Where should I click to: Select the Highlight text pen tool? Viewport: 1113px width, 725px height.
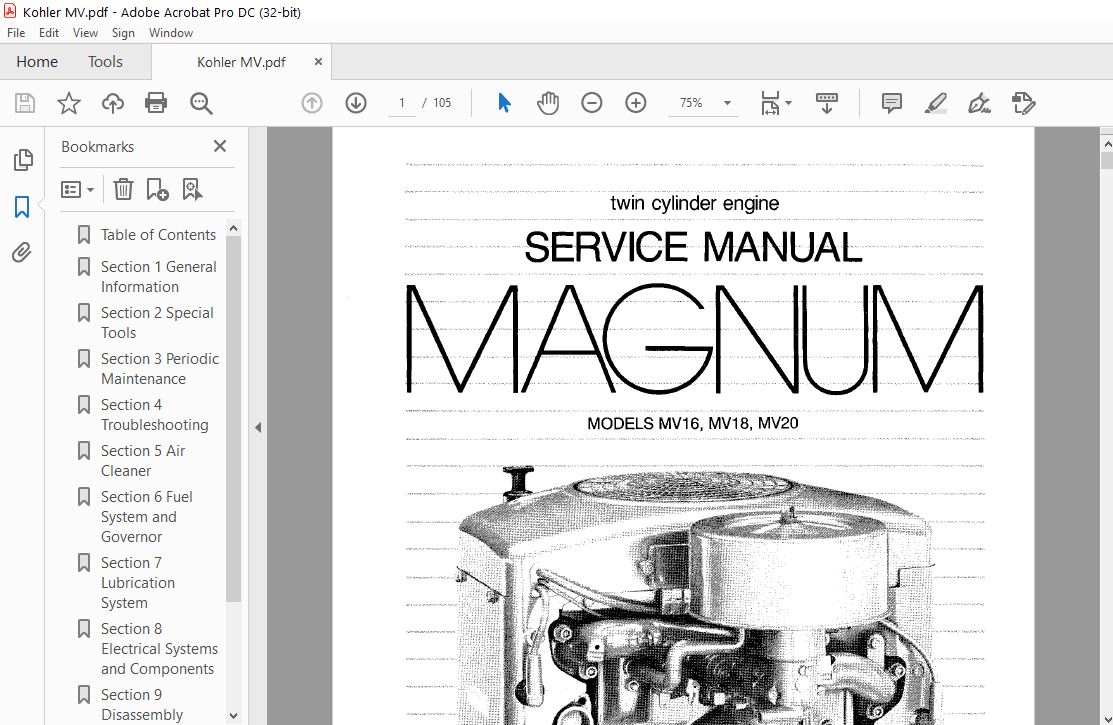coord(936,103)
